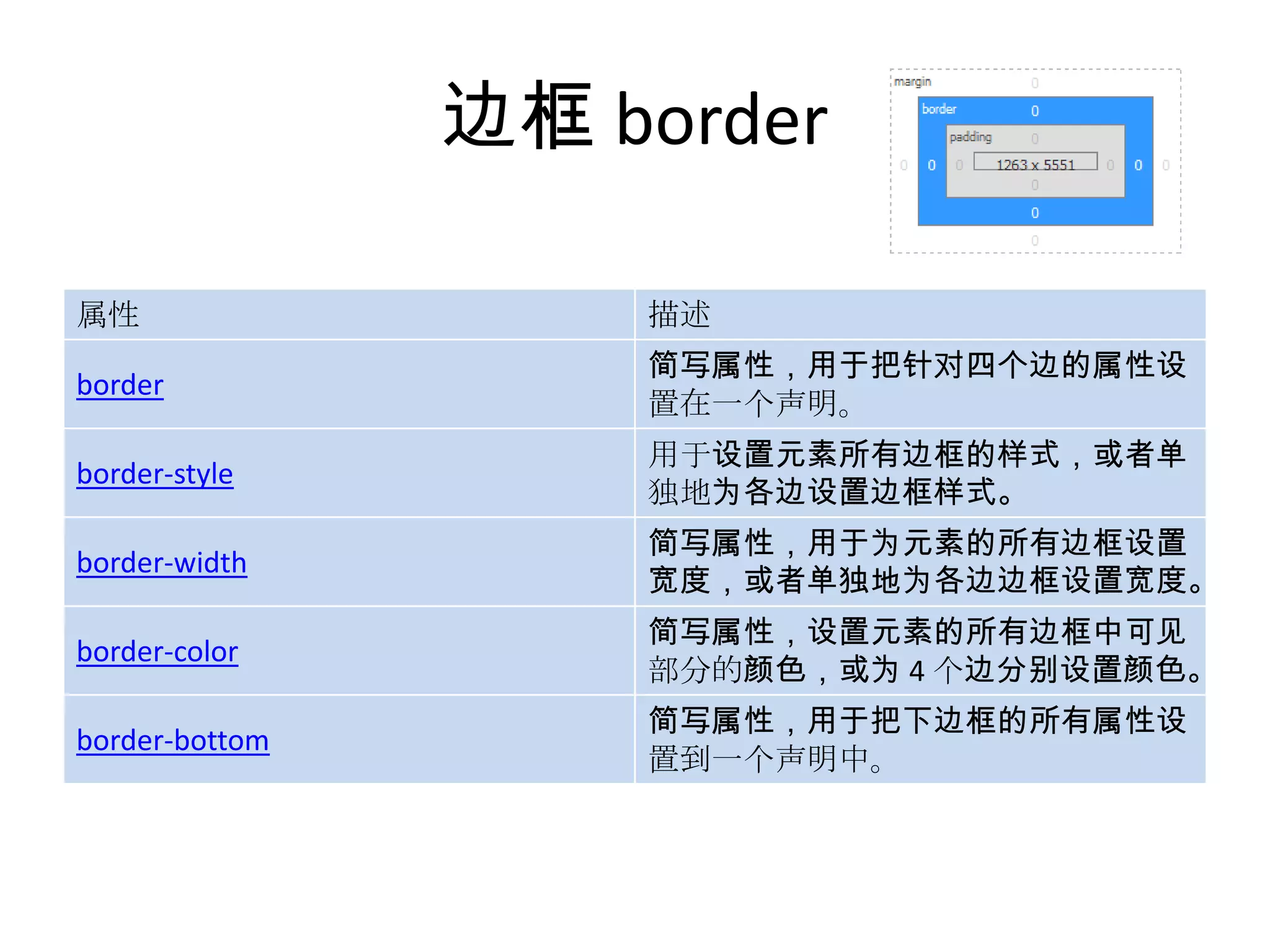Open the border property link
This screenshot has width=1270, height=952.
click(x=120, y=385)
